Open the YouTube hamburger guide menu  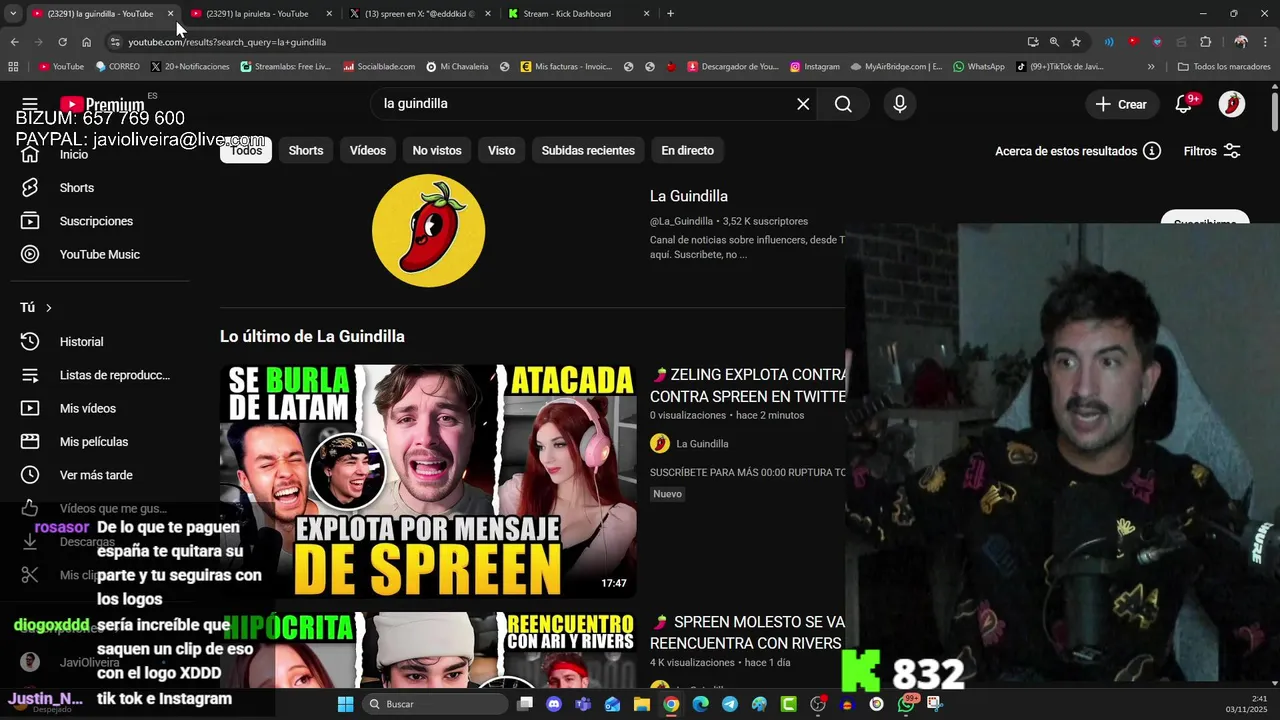pos(30,104)
